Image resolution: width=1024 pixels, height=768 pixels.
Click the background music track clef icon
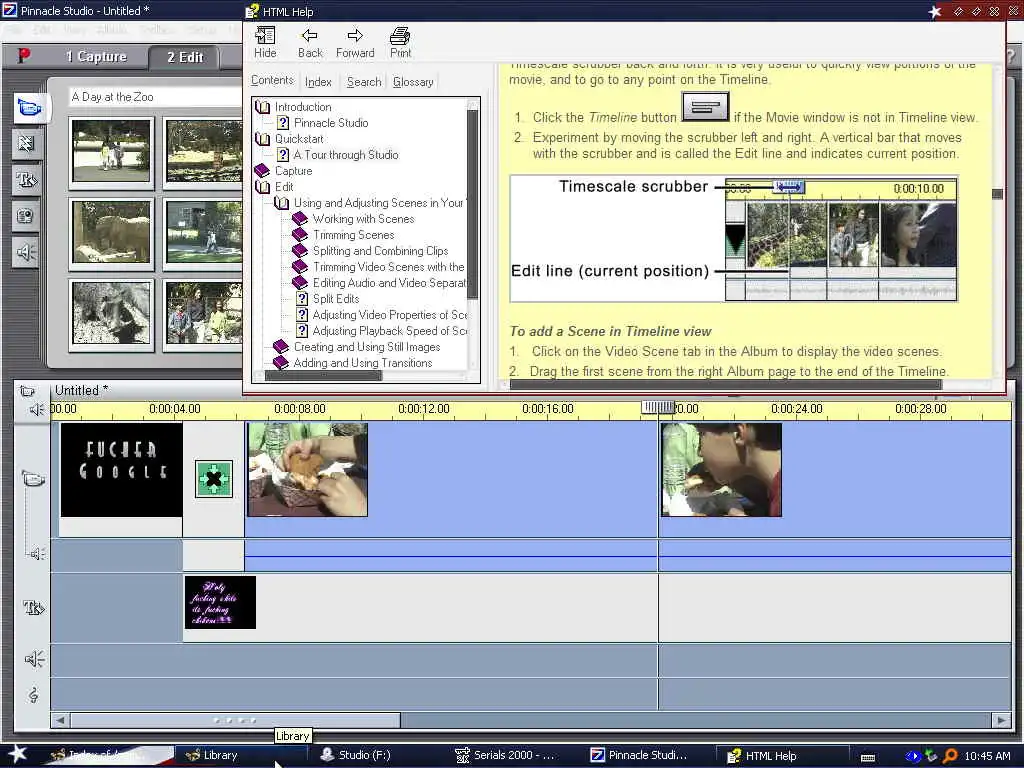[33, 695]
